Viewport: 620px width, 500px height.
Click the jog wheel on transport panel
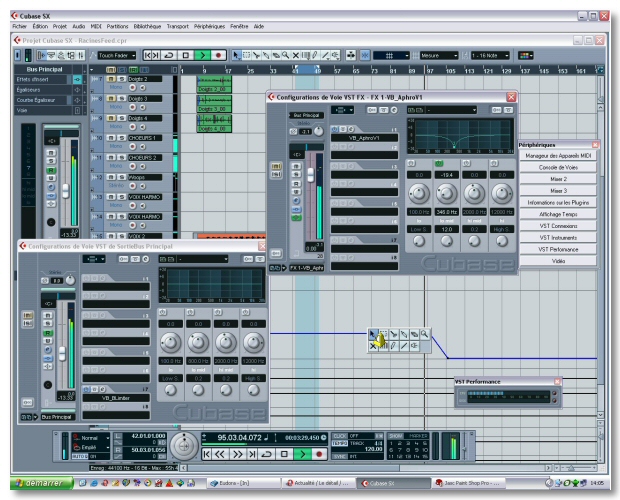click(x=184, y=446)
